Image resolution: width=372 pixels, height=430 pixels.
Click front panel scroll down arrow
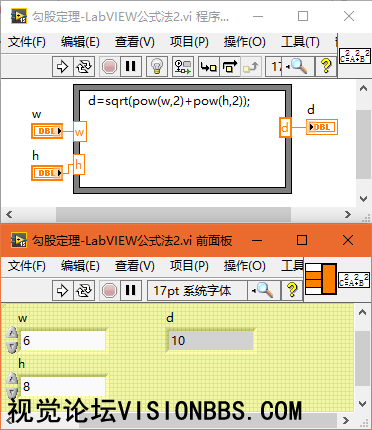coord(362,404)
